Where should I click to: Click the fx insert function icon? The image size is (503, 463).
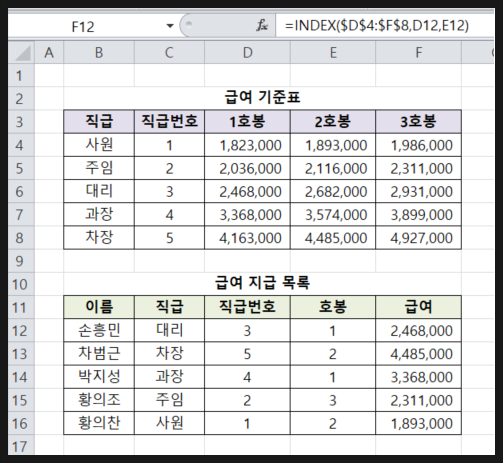click(262, 25)
